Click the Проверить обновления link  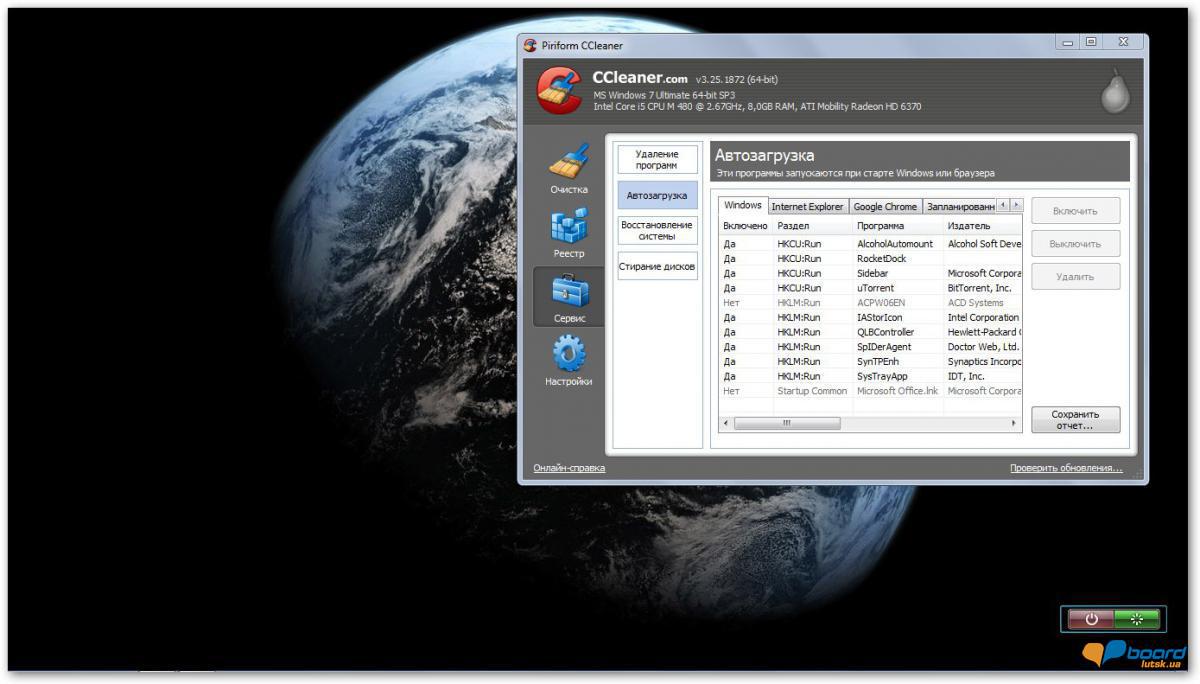pyautogui.click(x=1065, y=468)
